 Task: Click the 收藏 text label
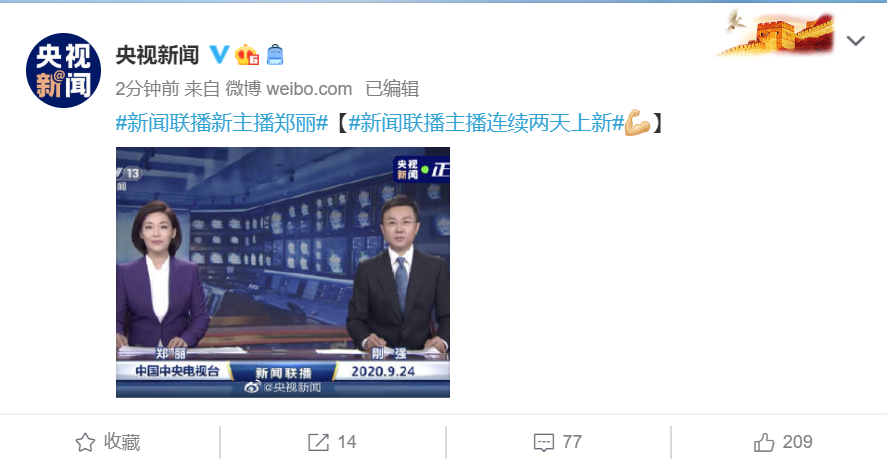[x=122, y=442]
